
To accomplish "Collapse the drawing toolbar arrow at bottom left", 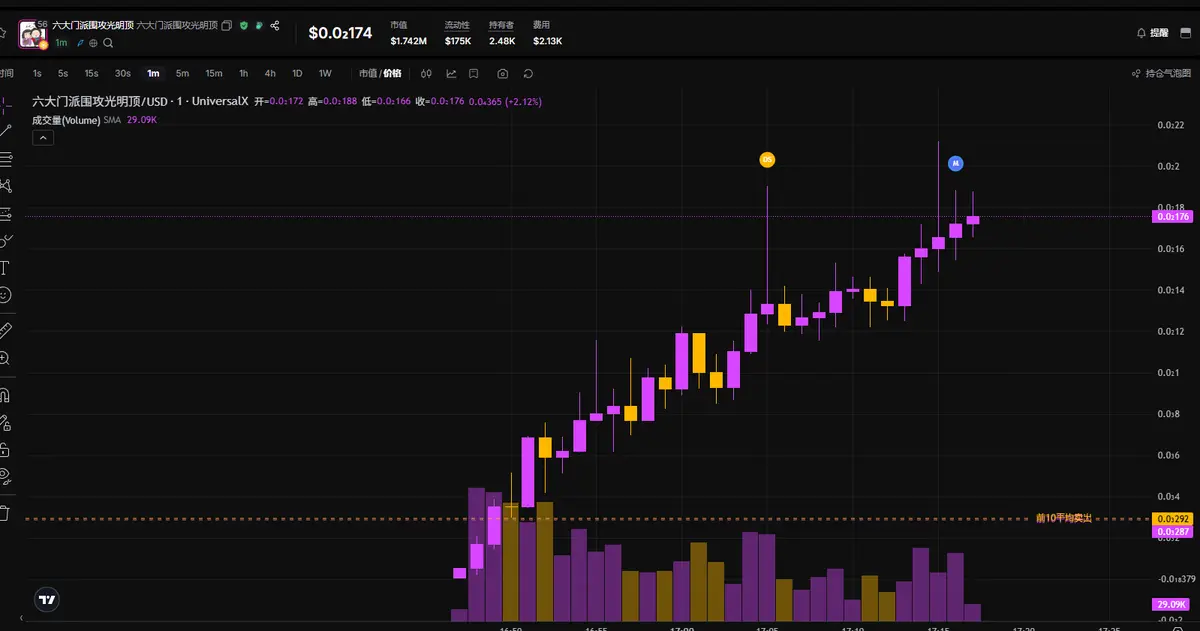I will (x=22, y=620).
